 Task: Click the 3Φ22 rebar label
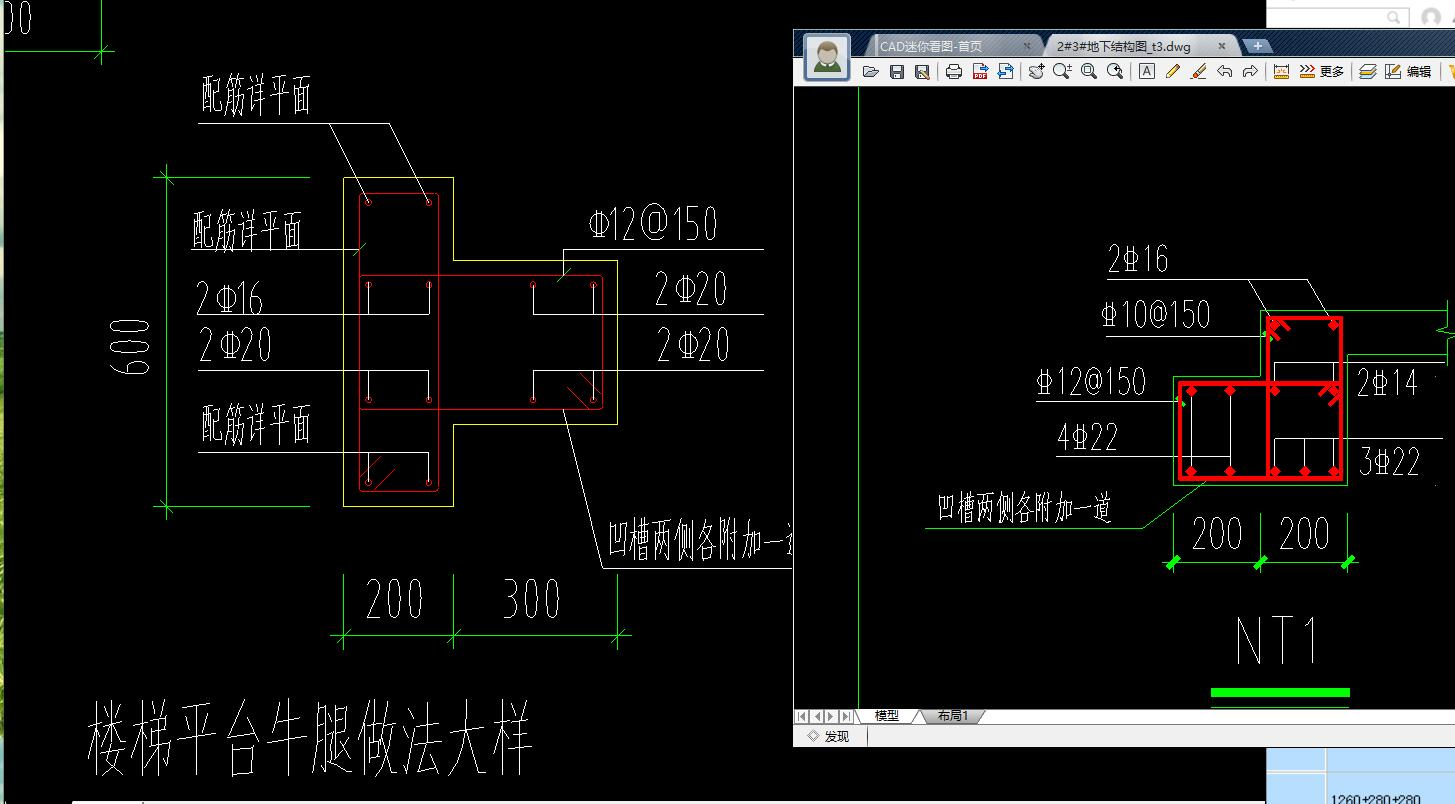(1390, 462)
